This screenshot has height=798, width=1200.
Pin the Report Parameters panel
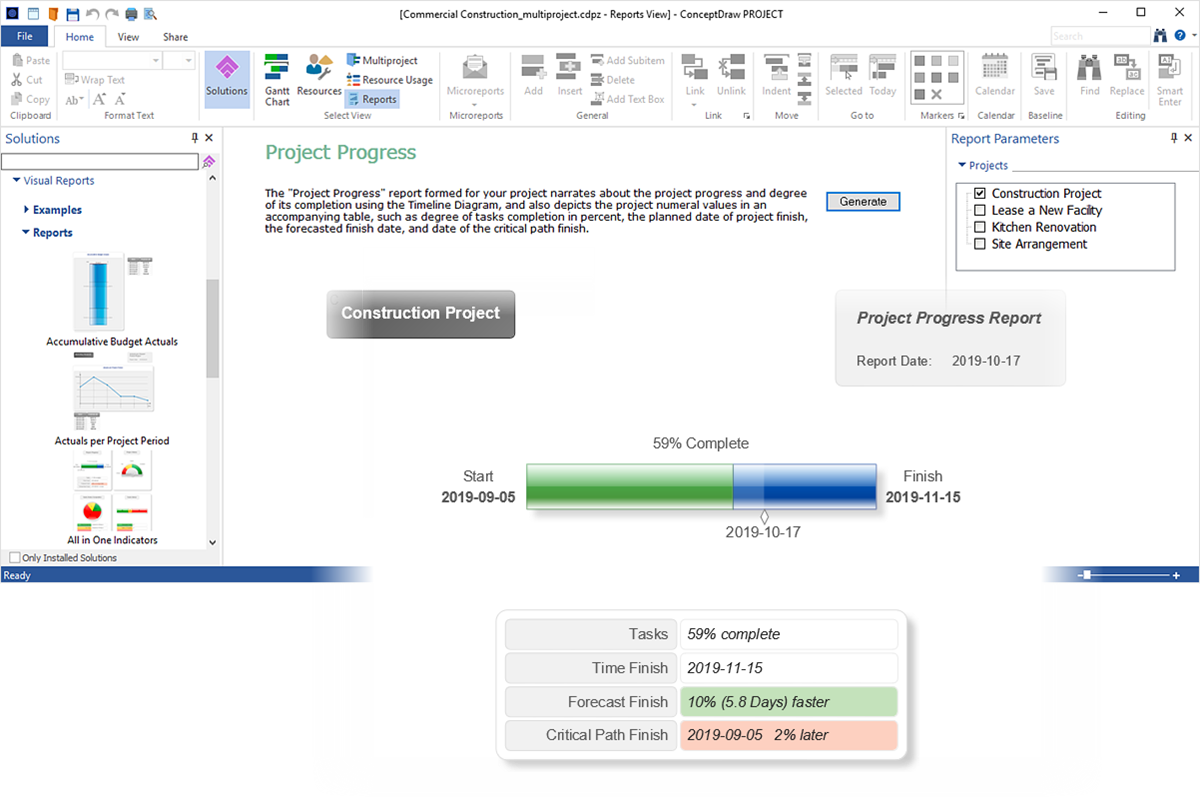[1174, 139]
